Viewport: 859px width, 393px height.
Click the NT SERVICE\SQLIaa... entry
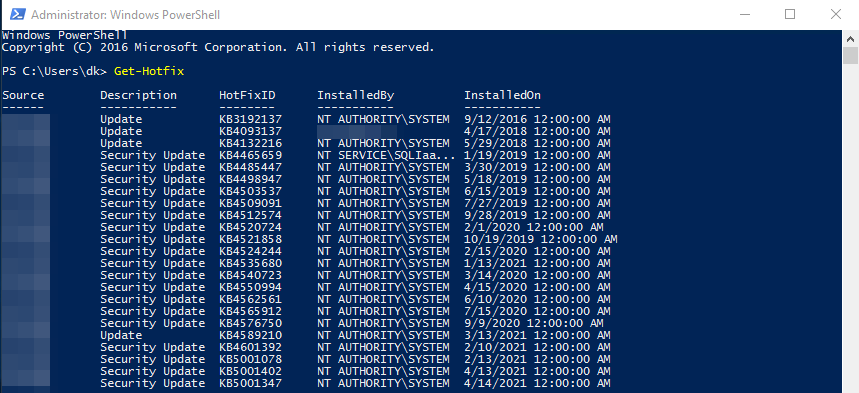pyautogui.click(x=386, y=156)
